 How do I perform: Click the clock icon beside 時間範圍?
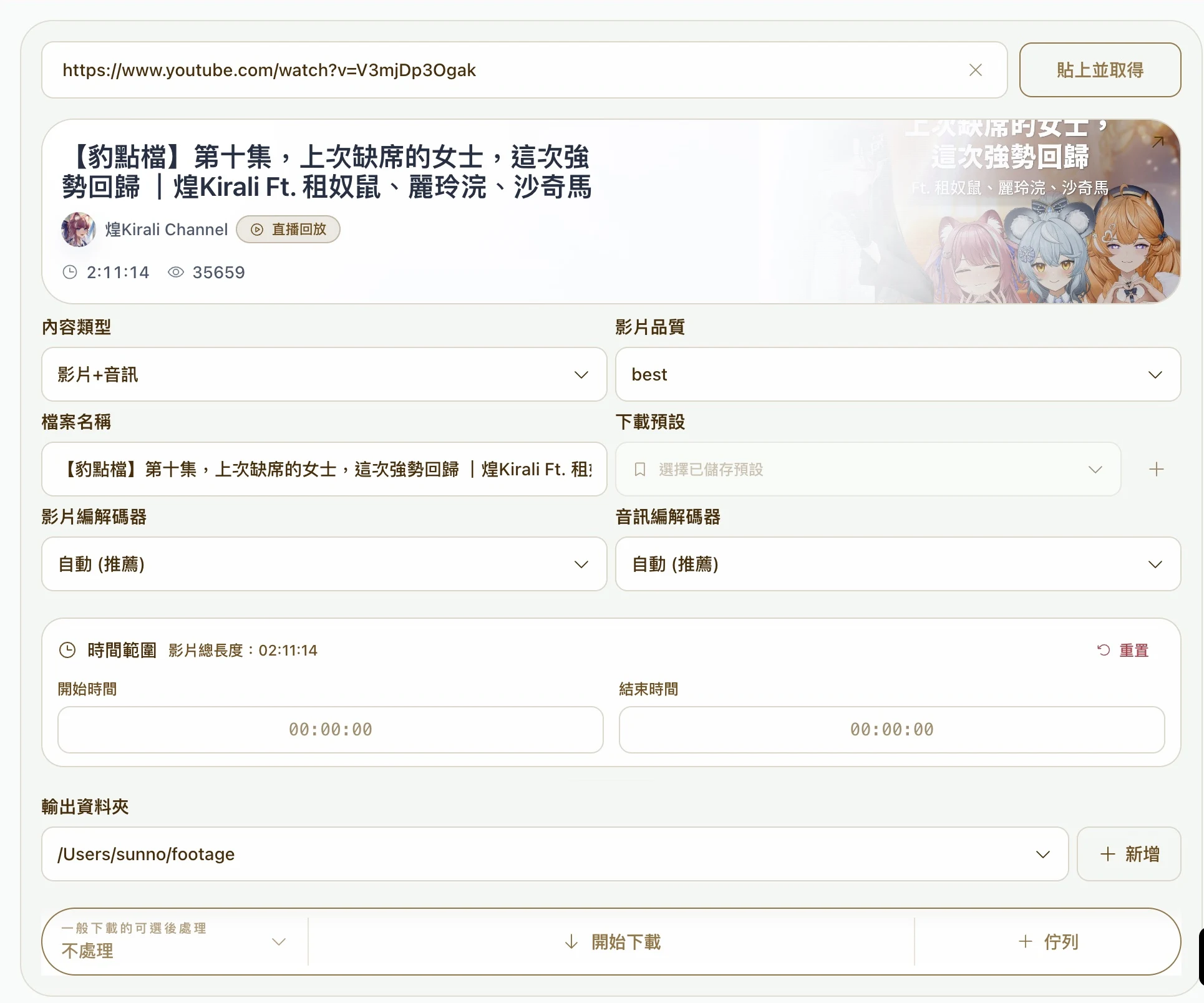[67, 650]
